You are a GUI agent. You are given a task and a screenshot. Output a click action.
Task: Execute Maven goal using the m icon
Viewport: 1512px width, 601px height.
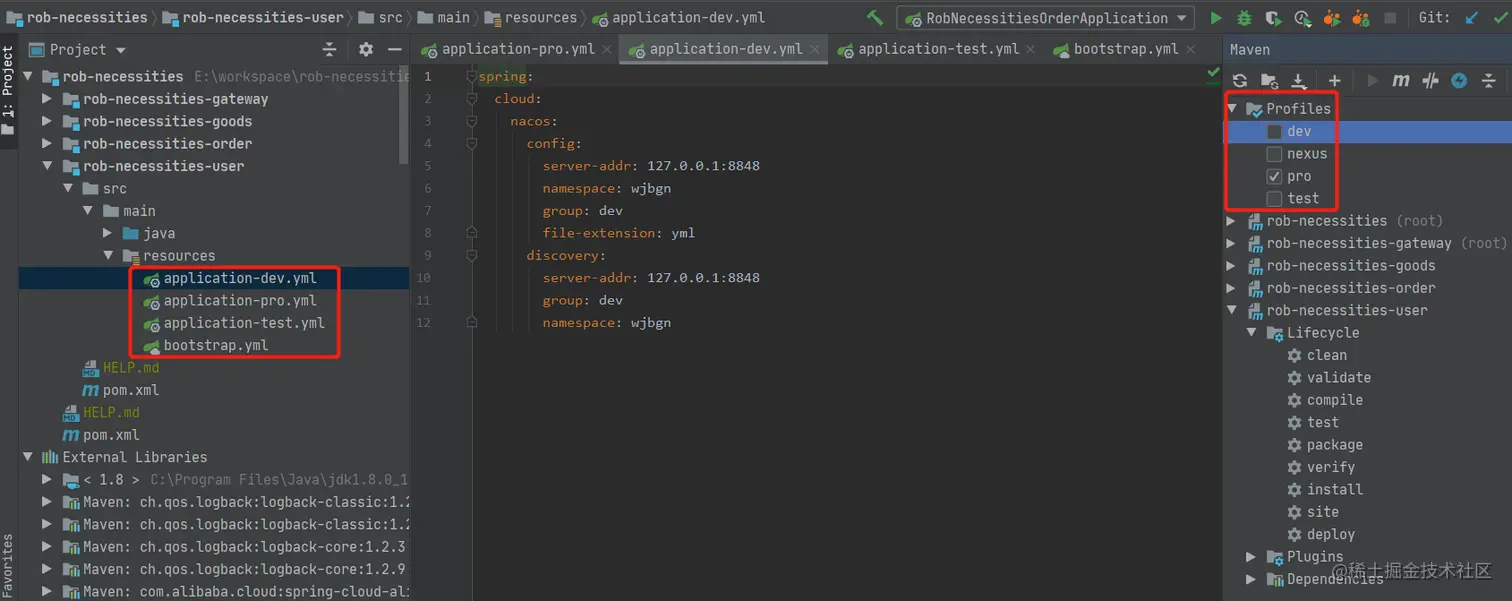pyautogui.click(x=1401, y=81)
